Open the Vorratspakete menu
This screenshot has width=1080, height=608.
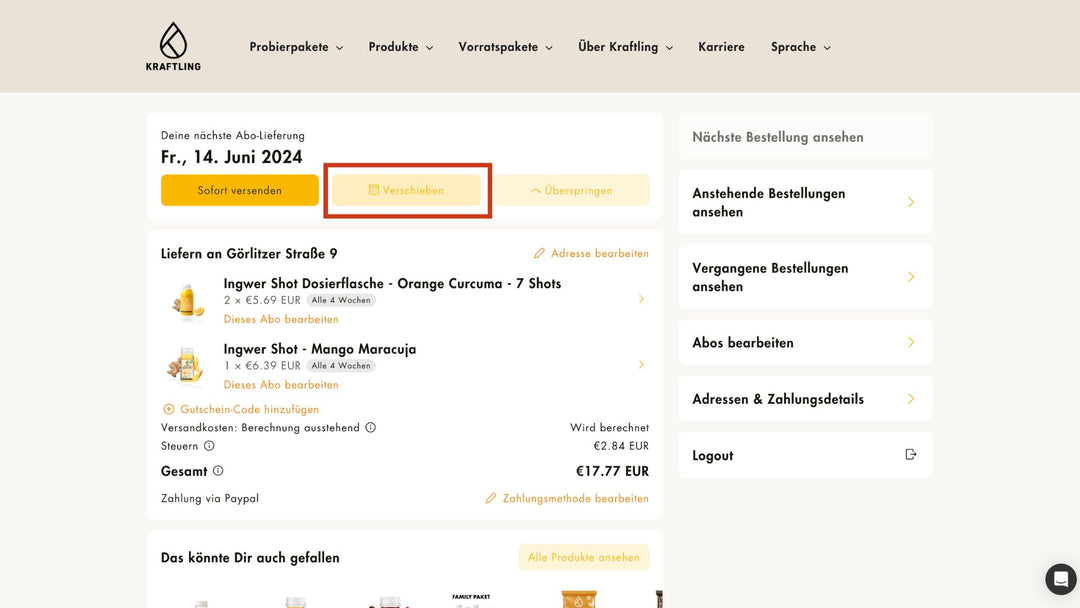point(505,47)
